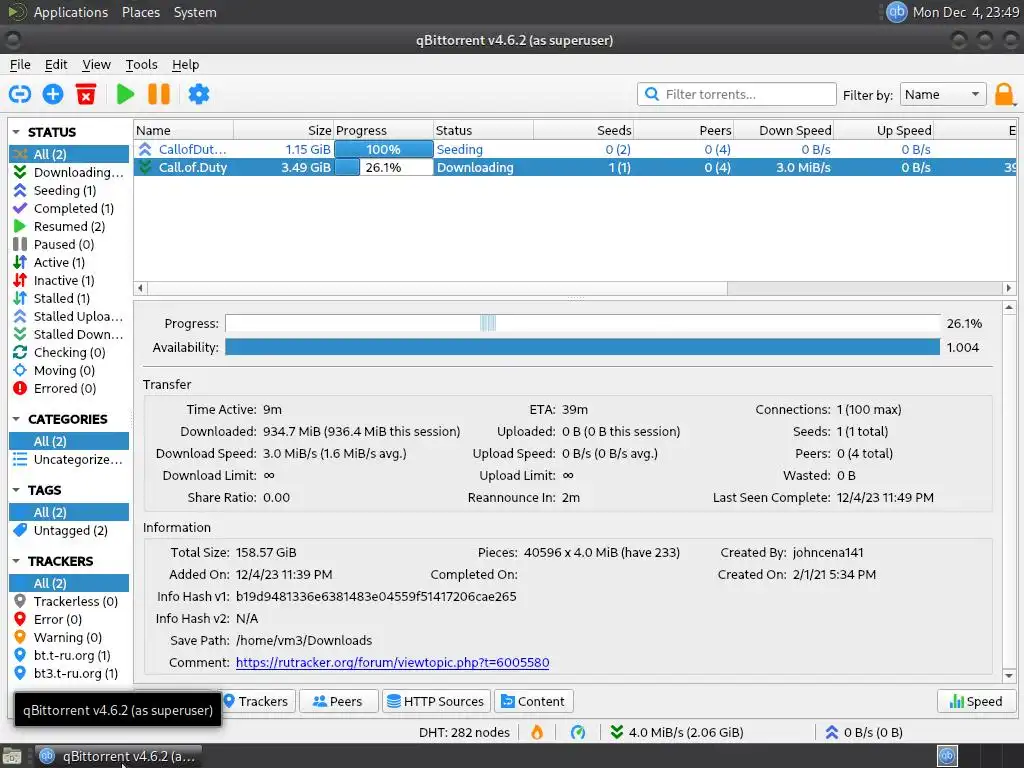Select Moving (0) status filter
Screen dimensions: 1024x768
coord(69,370)
